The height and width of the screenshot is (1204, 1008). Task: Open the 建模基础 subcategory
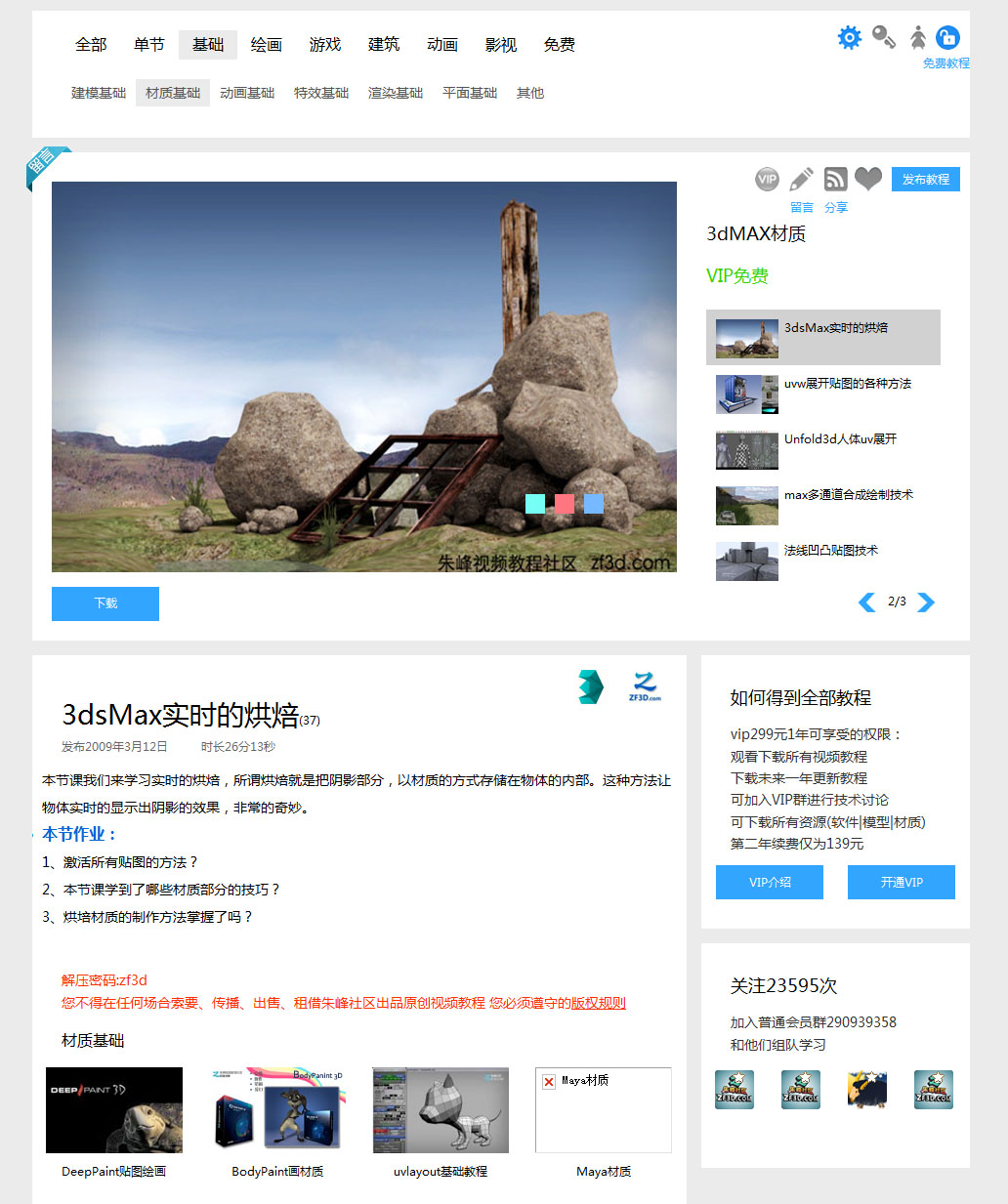[99, 93]
